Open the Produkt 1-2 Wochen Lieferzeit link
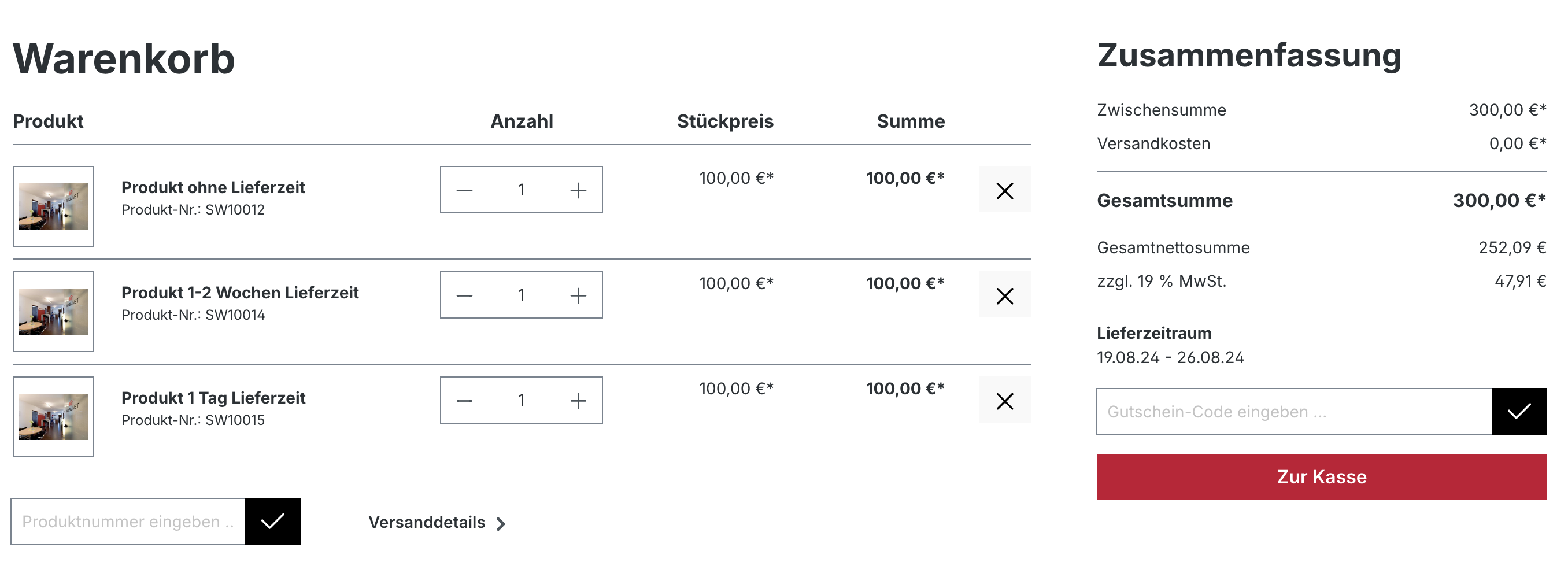The height and width of the screenshot is (562, 1568). (240, 293)
